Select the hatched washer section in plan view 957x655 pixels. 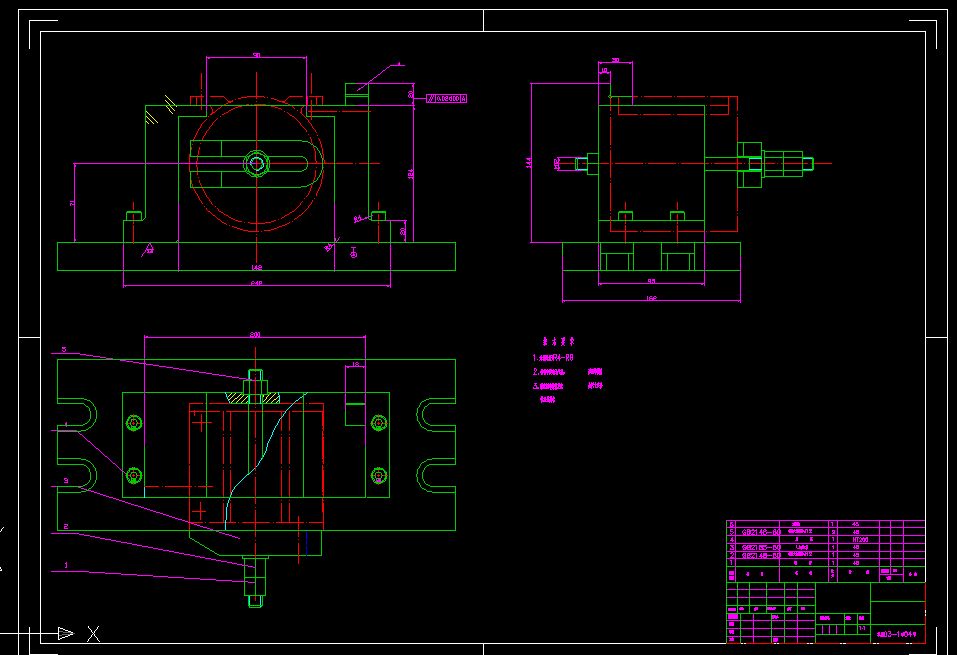pyautogui.click(x=253, y=398)
